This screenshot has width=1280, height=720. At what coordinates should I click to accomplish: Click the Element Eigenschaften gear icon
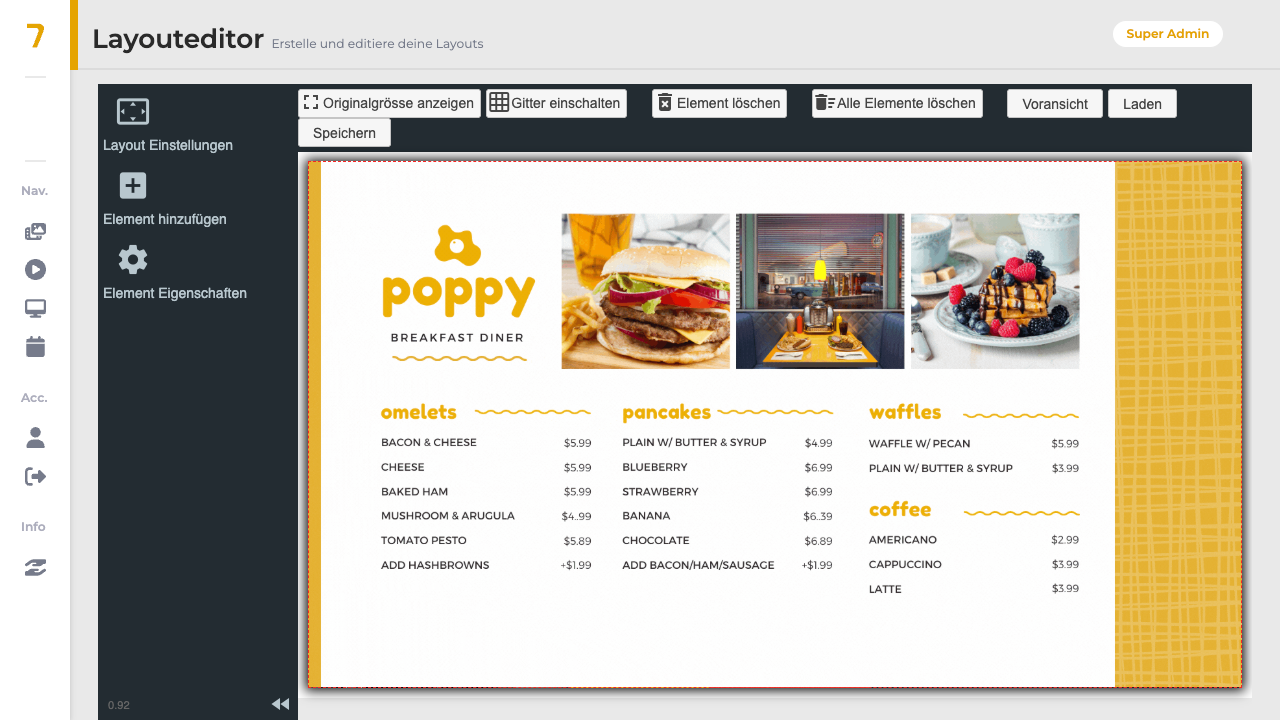click(x=133, y=260)
